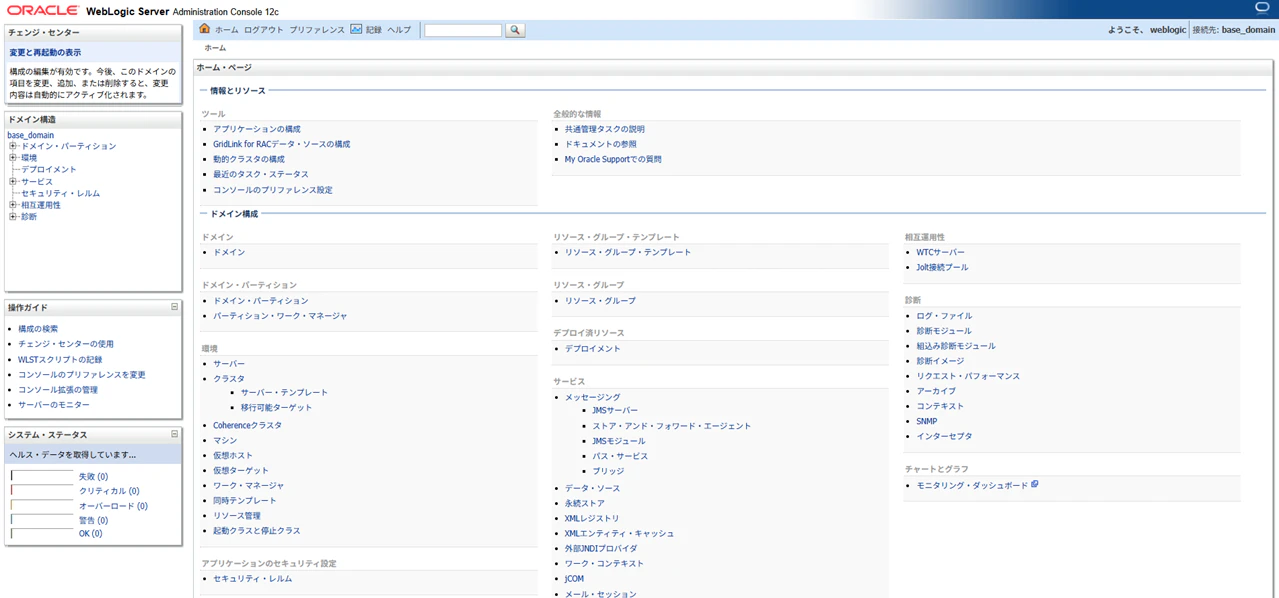
Task: Open JMSサーバー link
Action: click(x=615, y=410)
